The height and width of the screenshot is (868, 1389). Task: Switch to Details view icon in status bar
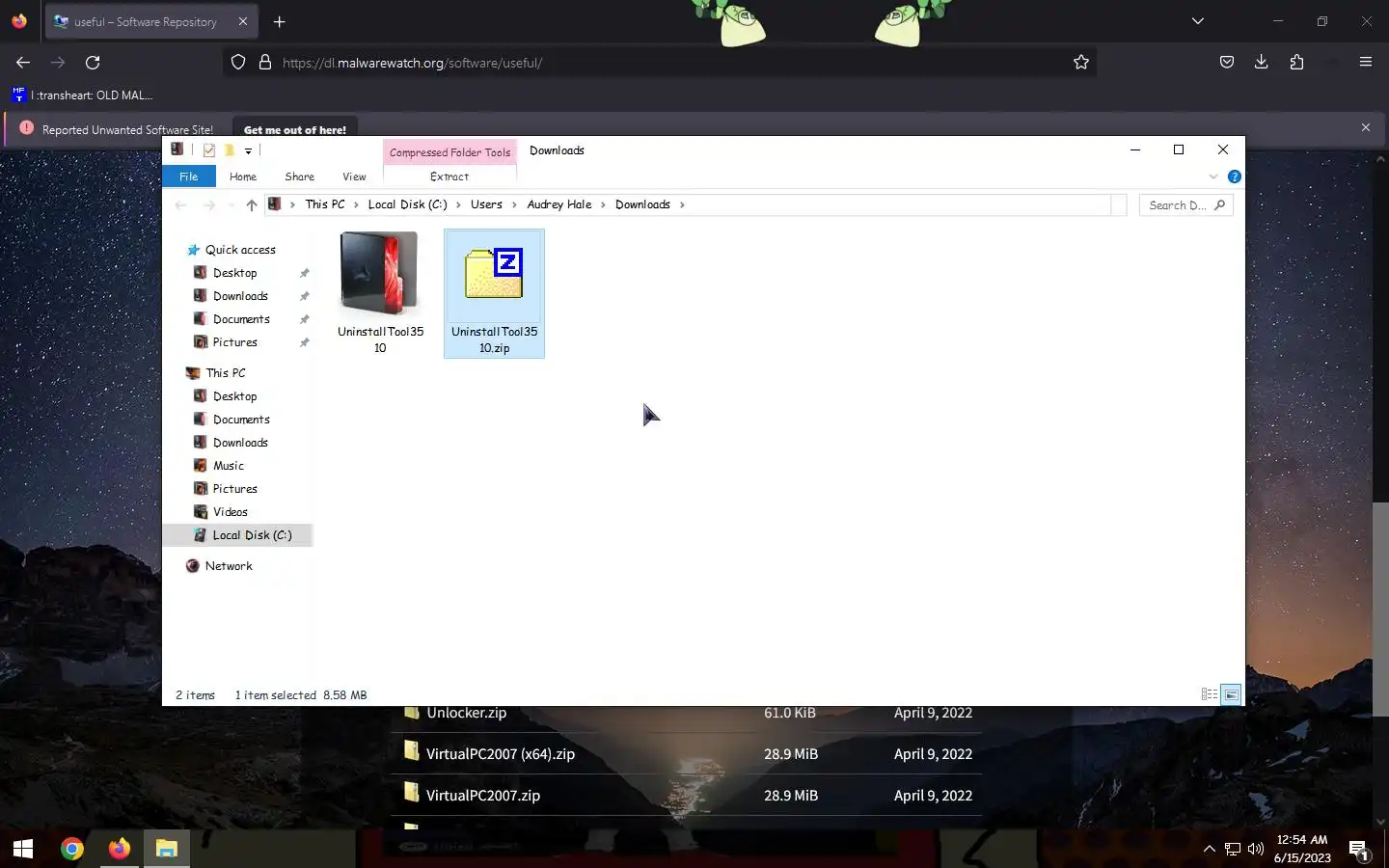[x=1209, y=694]
